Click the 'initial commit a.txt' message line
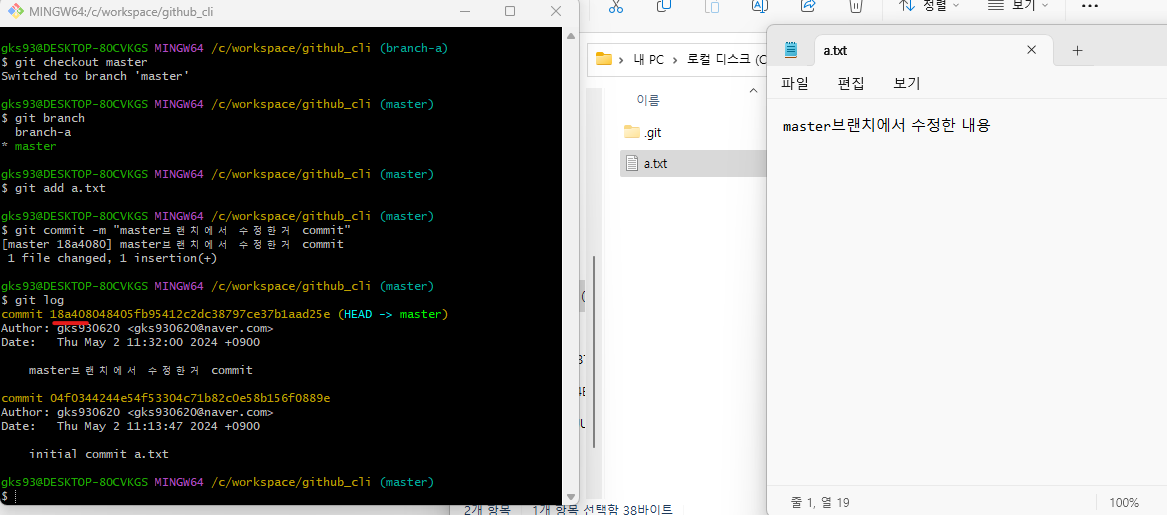The height and width of the screenshot is (515, 1167). pyautogui.click(x=99, y=454)
